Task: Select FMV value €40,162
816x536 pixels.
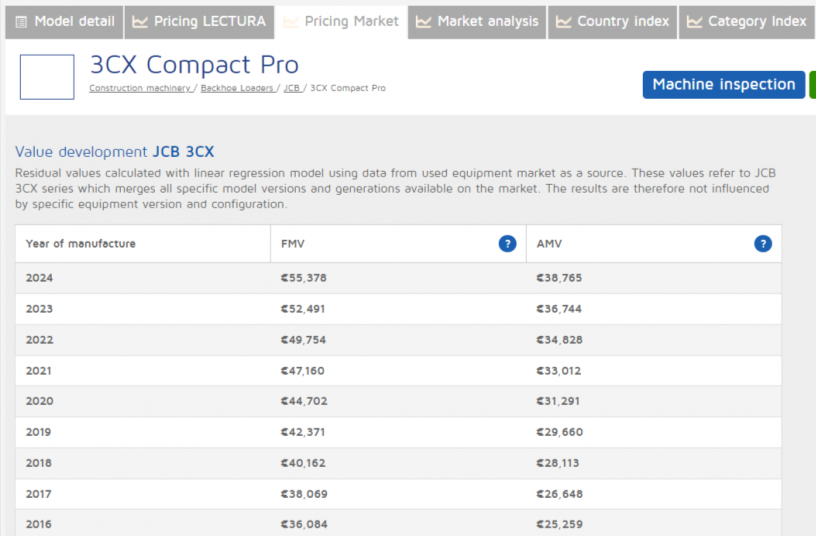Action: pos(303,463)
